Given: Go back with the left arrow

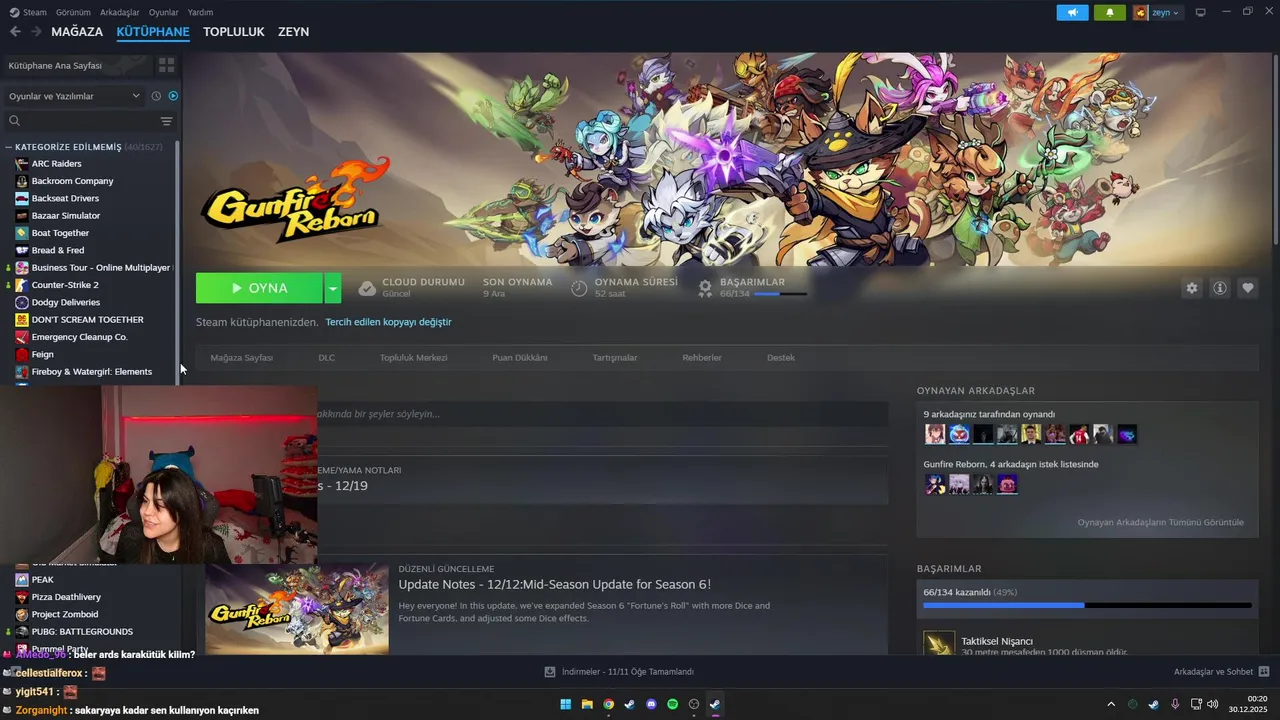Looking at the screenshot, I should pyautogui.click(x=15, y=32).
